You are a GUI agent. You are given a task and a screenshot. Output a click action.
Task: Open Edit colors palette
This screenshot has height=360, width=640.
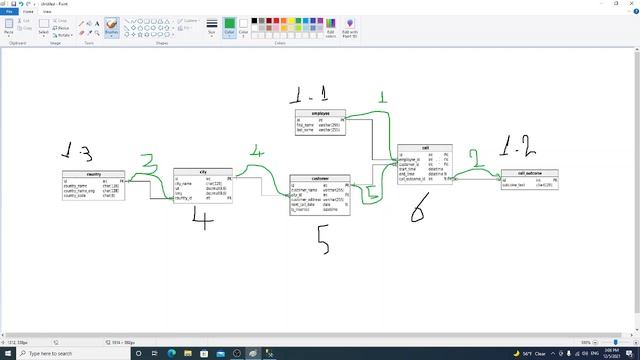coord(331,28)
